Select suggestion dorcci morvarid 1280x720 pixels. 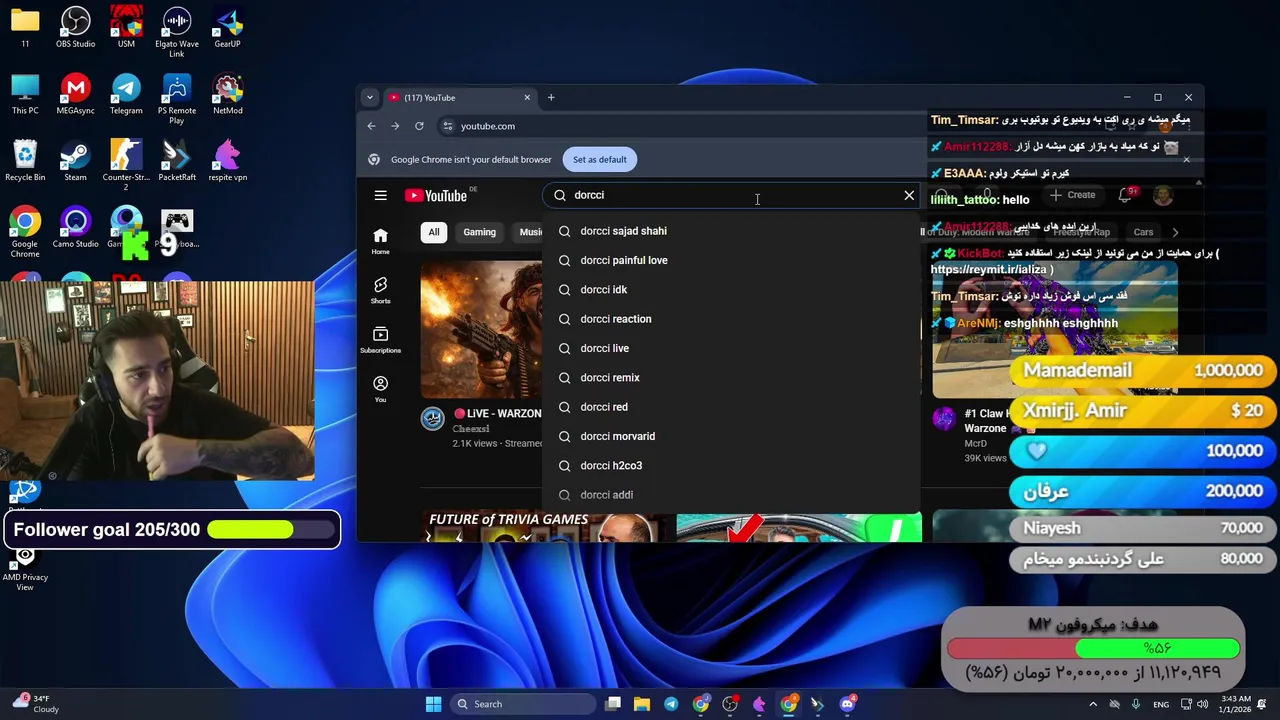coord(731,436)
